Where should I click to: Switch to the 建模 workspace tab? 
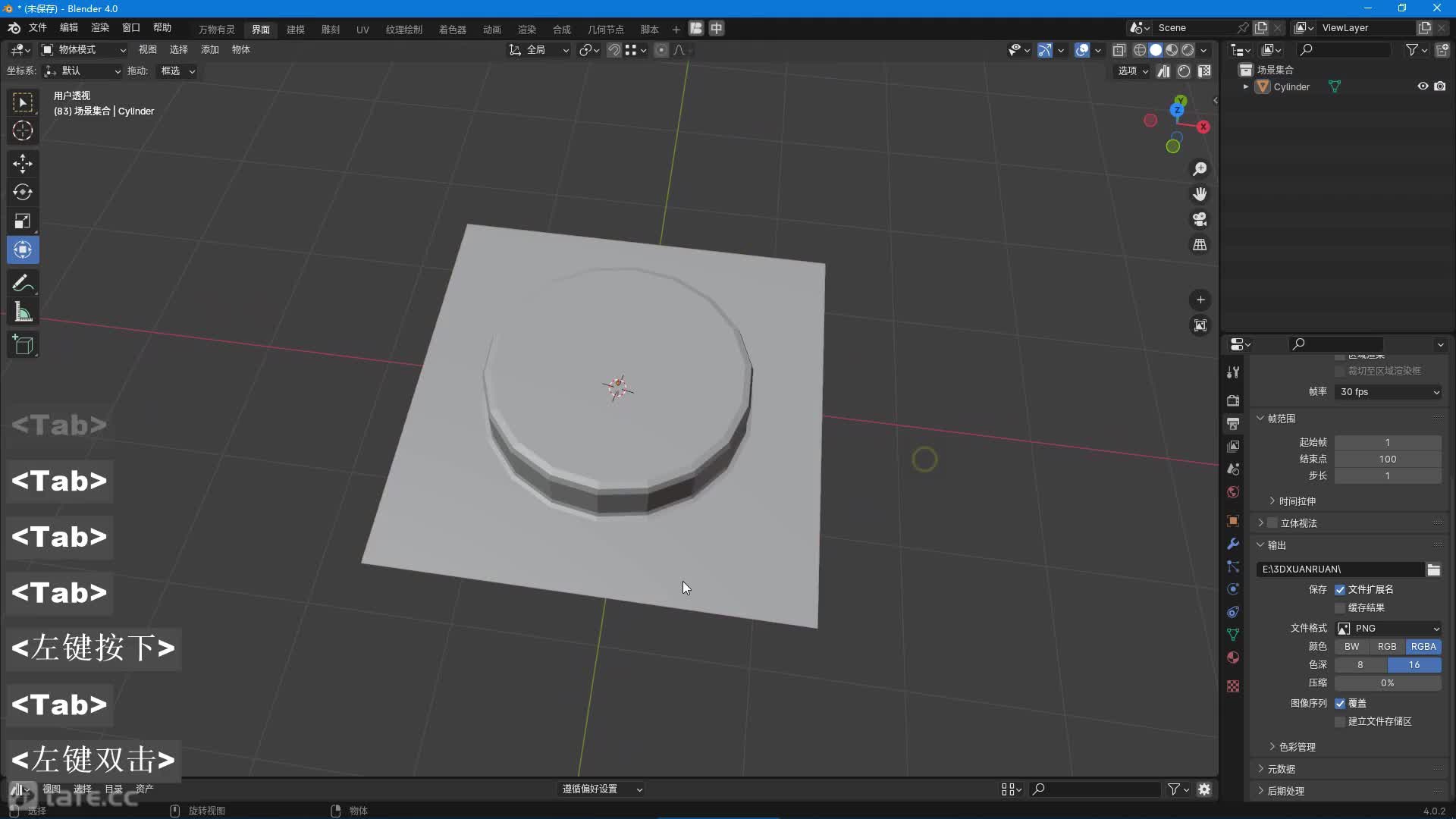pyautogui.click(x=296, y=30)
